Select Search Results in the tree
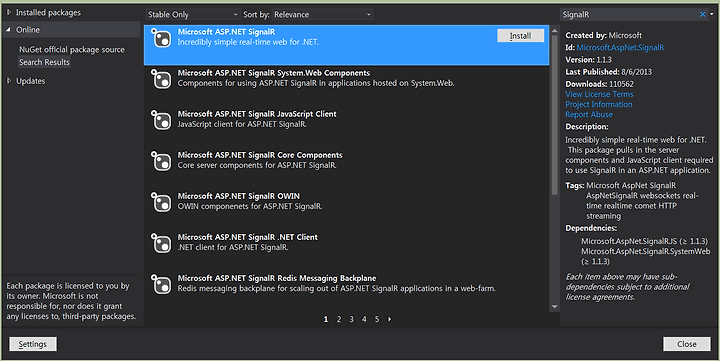This screenshot has width=720, height=361. click(x=44, y=62)
